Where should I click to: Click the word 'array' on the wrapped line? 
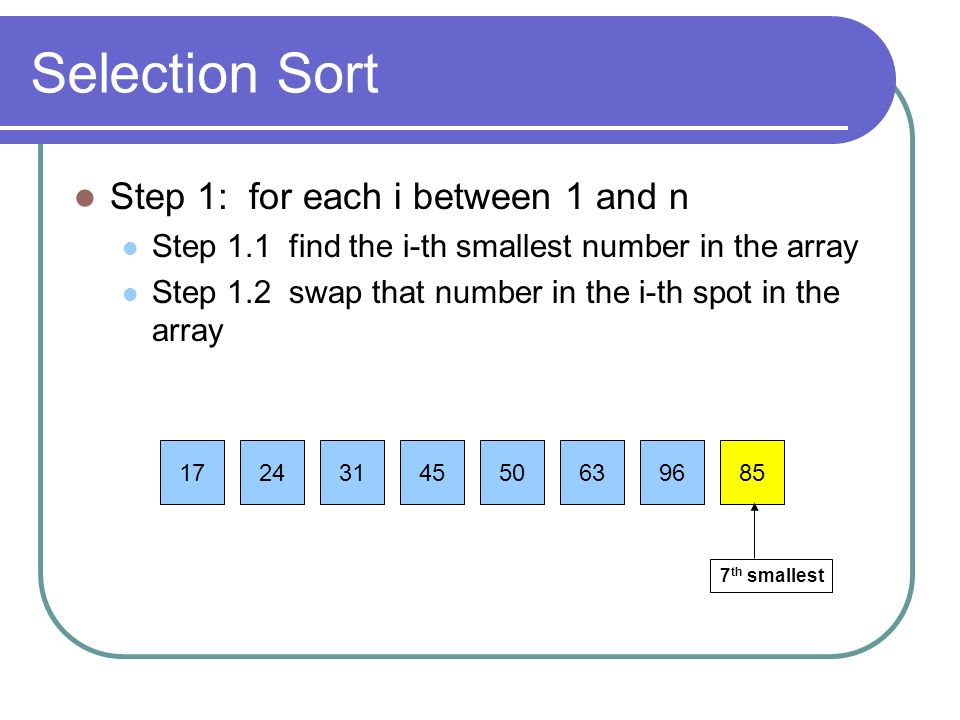187,332
